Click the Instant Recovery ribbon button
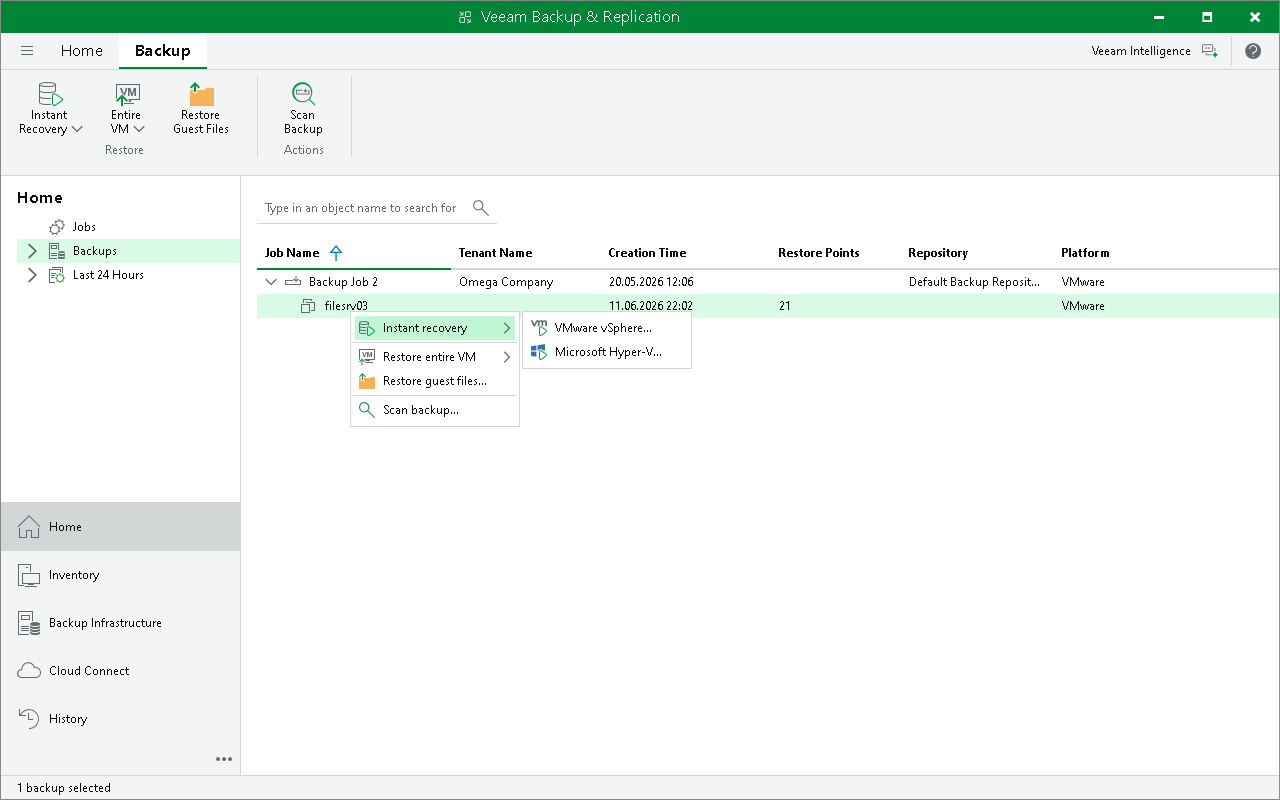The width and height of the screenshot is (1280, 800). [x=50, y=109]
